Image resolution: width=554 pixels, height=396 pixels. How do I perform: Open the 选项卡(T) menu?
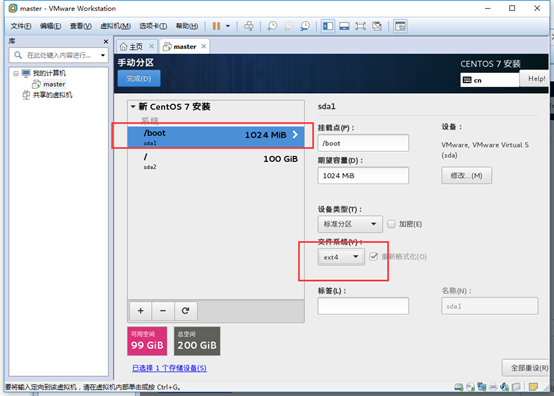(x=153, y=26)
